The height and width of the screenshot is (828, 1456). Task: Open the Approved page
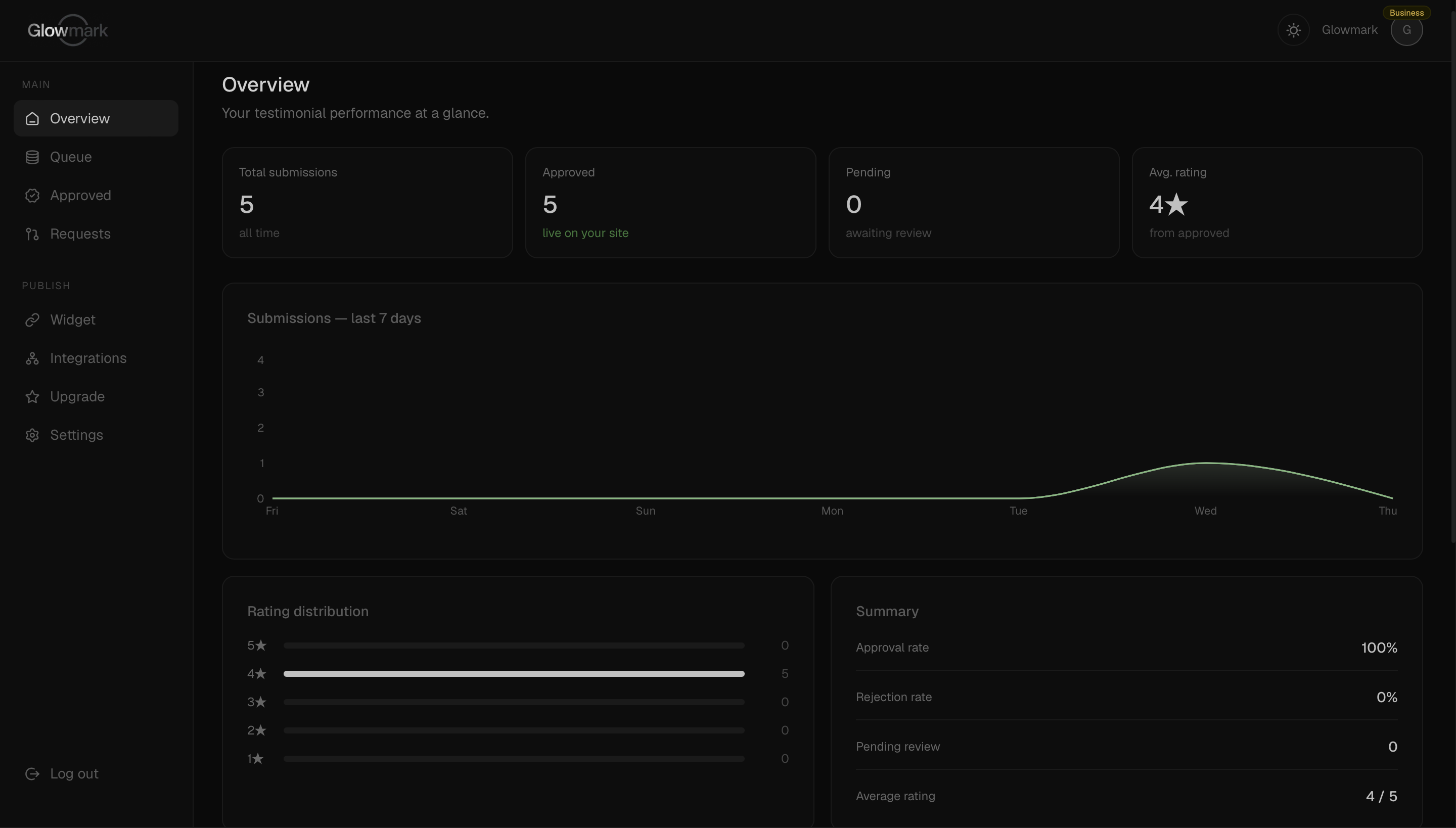tap(96, 196)
